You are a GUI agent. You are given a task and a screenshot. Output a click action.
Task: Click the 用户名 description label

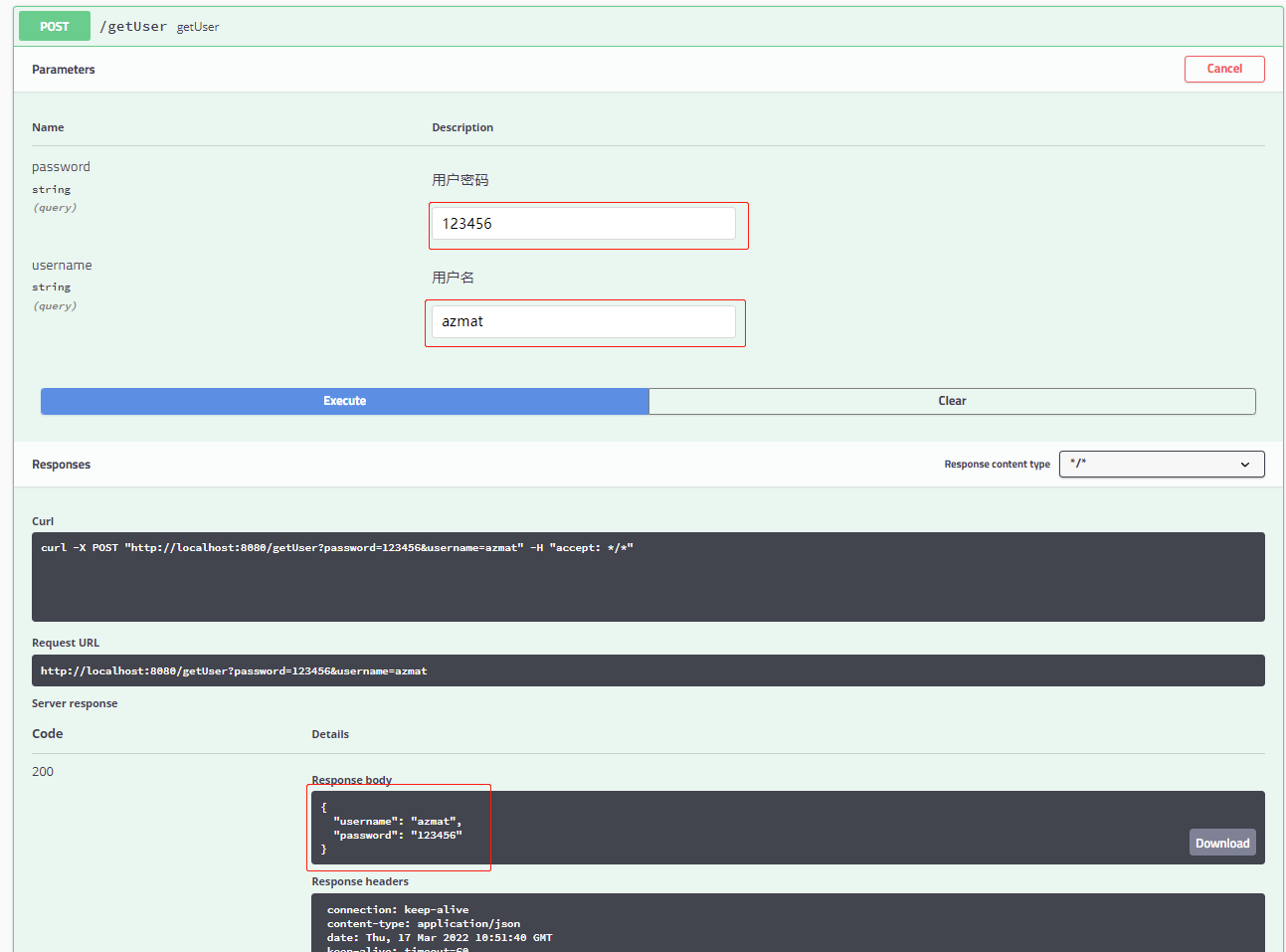point(454,278)
